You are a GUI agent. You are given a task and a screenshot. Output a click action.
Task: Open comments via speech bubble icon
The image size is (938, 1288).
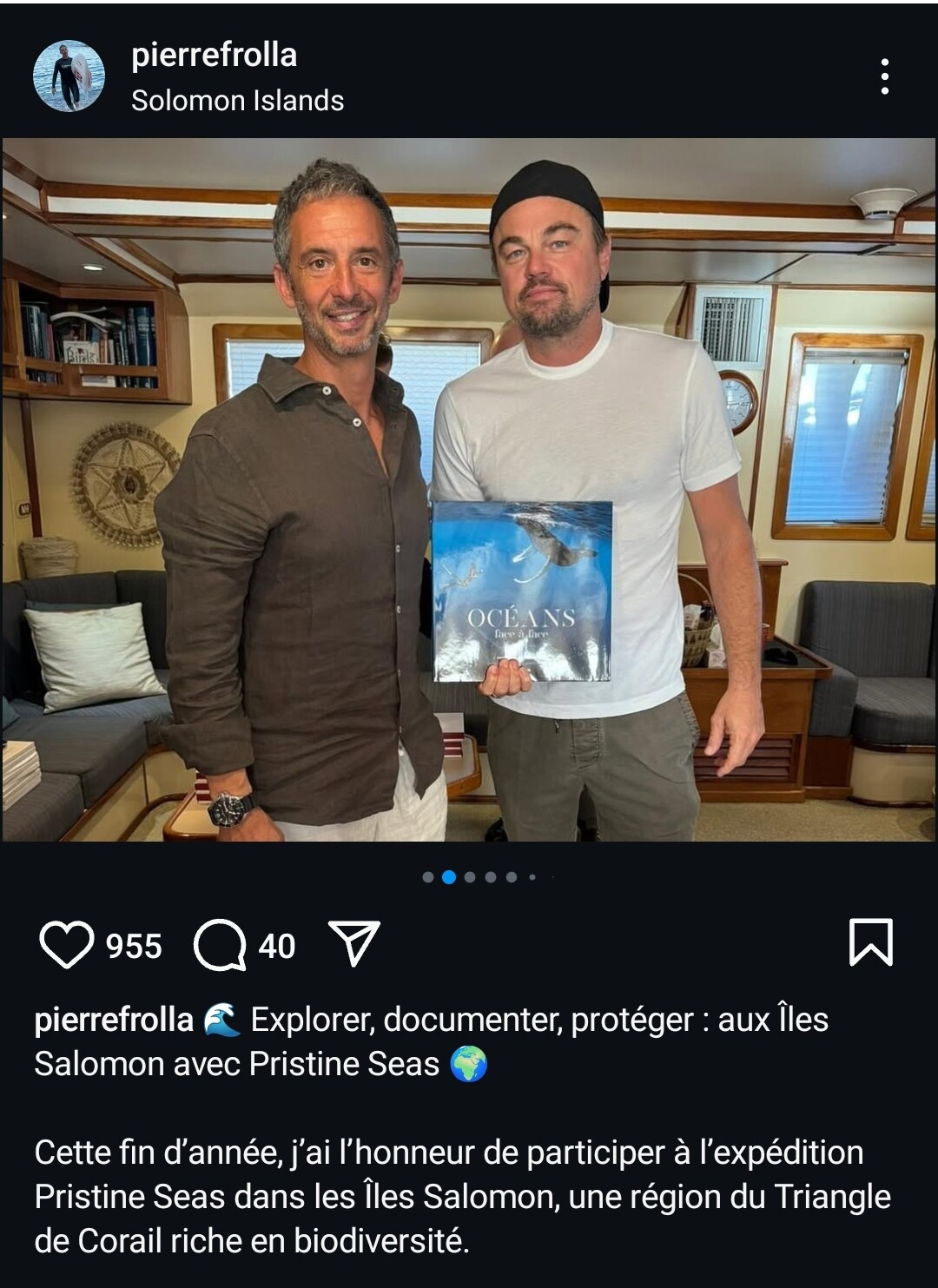pos(220,944)
